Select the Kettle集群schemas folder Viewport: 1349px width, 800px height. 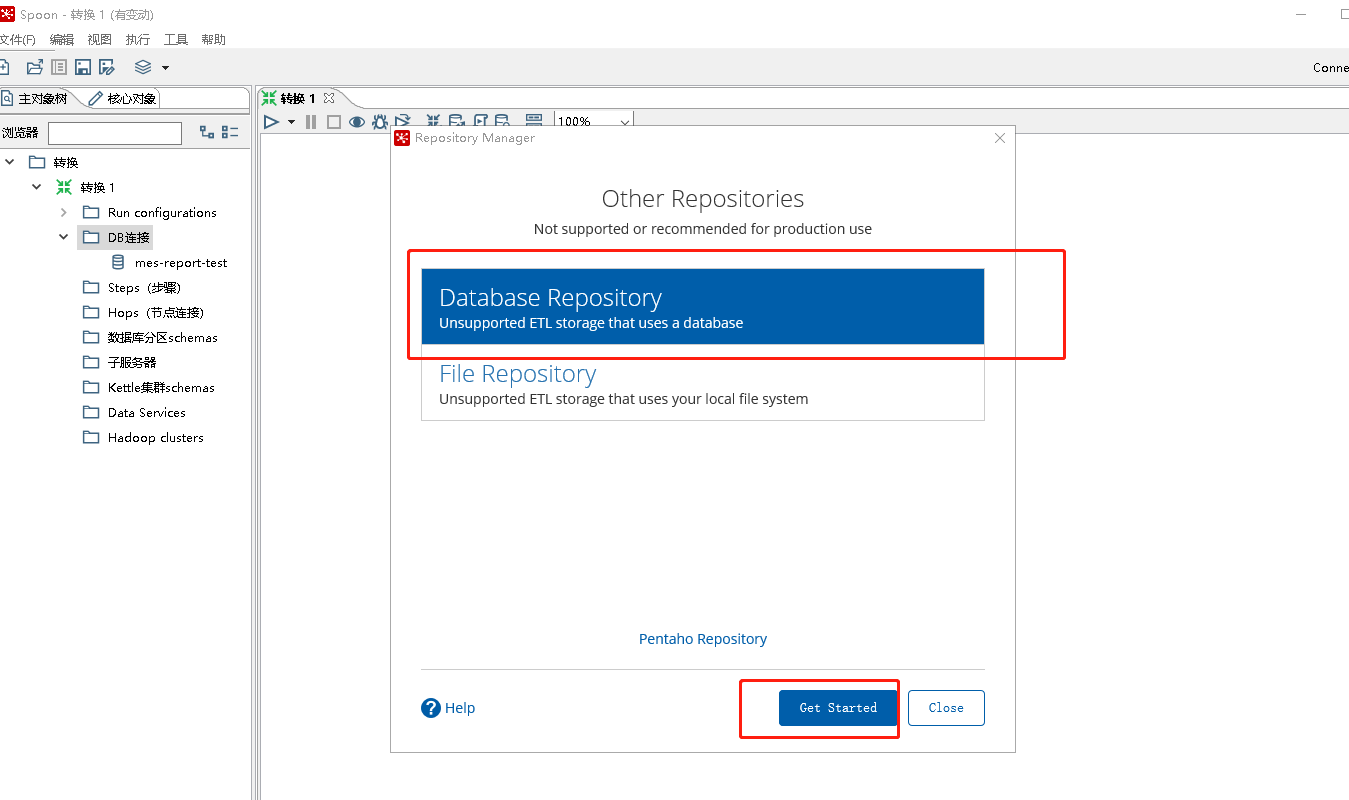(161, 387)
